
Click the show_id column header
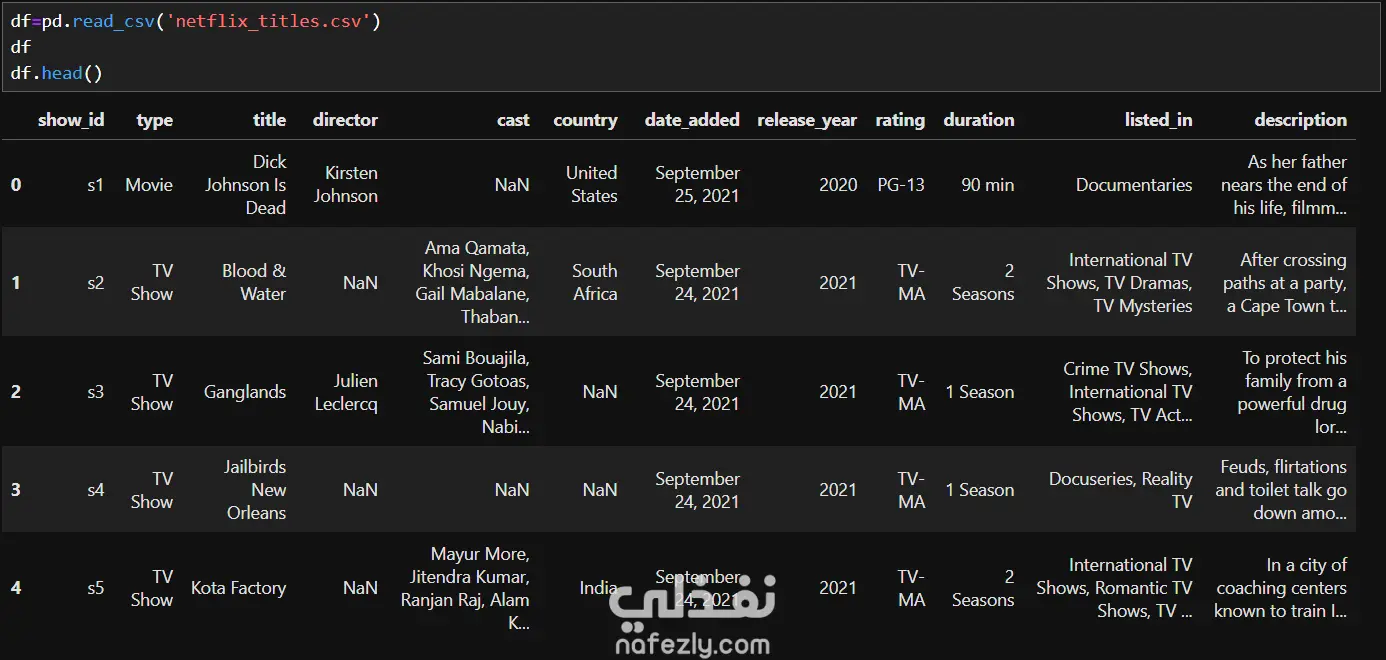(71, 120)
